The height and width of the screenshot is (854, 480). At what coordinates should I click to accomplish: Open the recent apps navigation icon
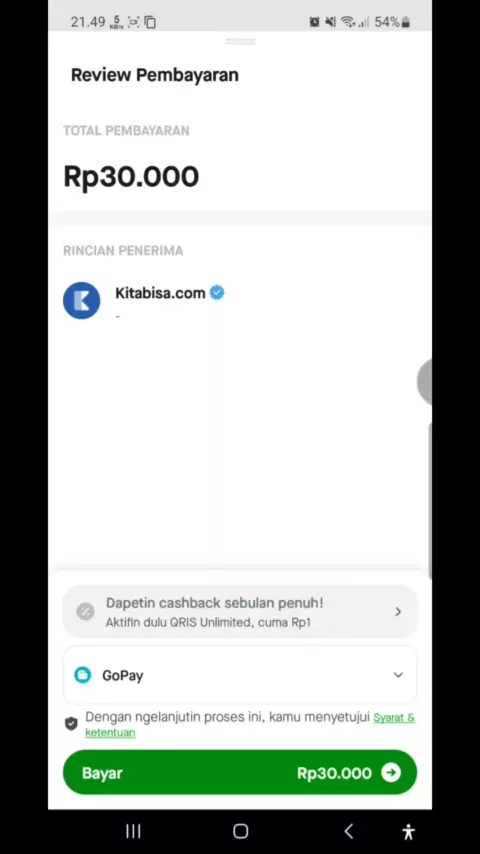click(x=133, y=831)
